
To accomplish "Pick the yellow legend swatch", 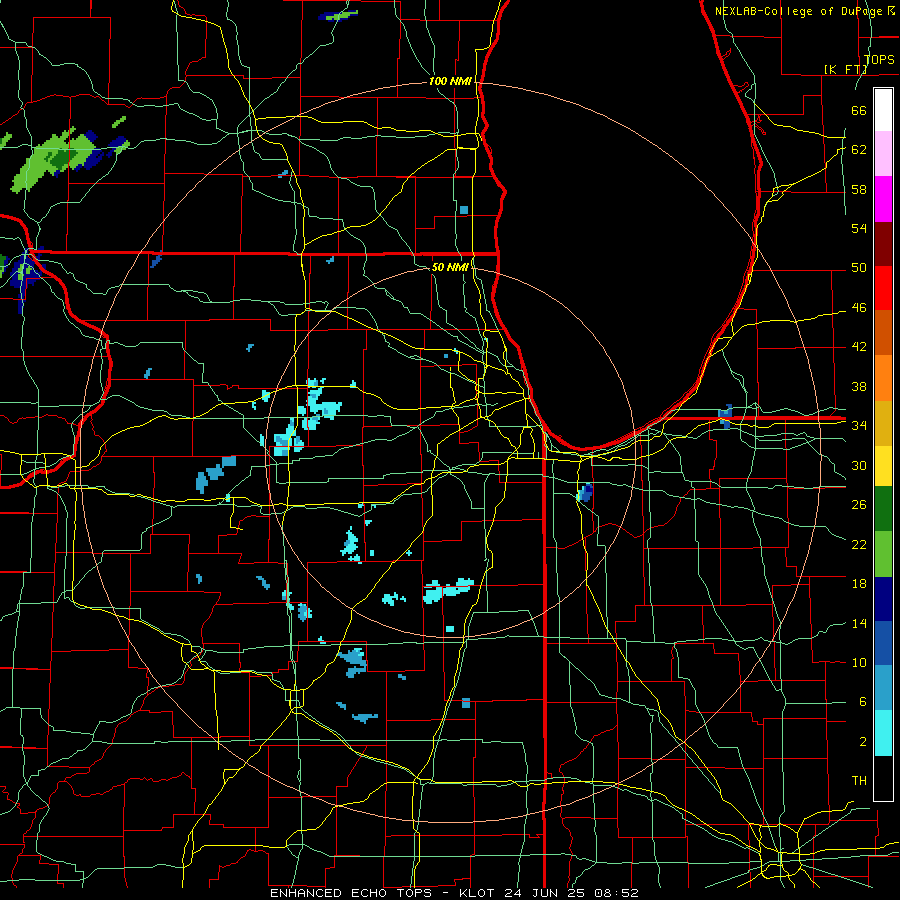I will pyautogui.click(x=883, y=465).
